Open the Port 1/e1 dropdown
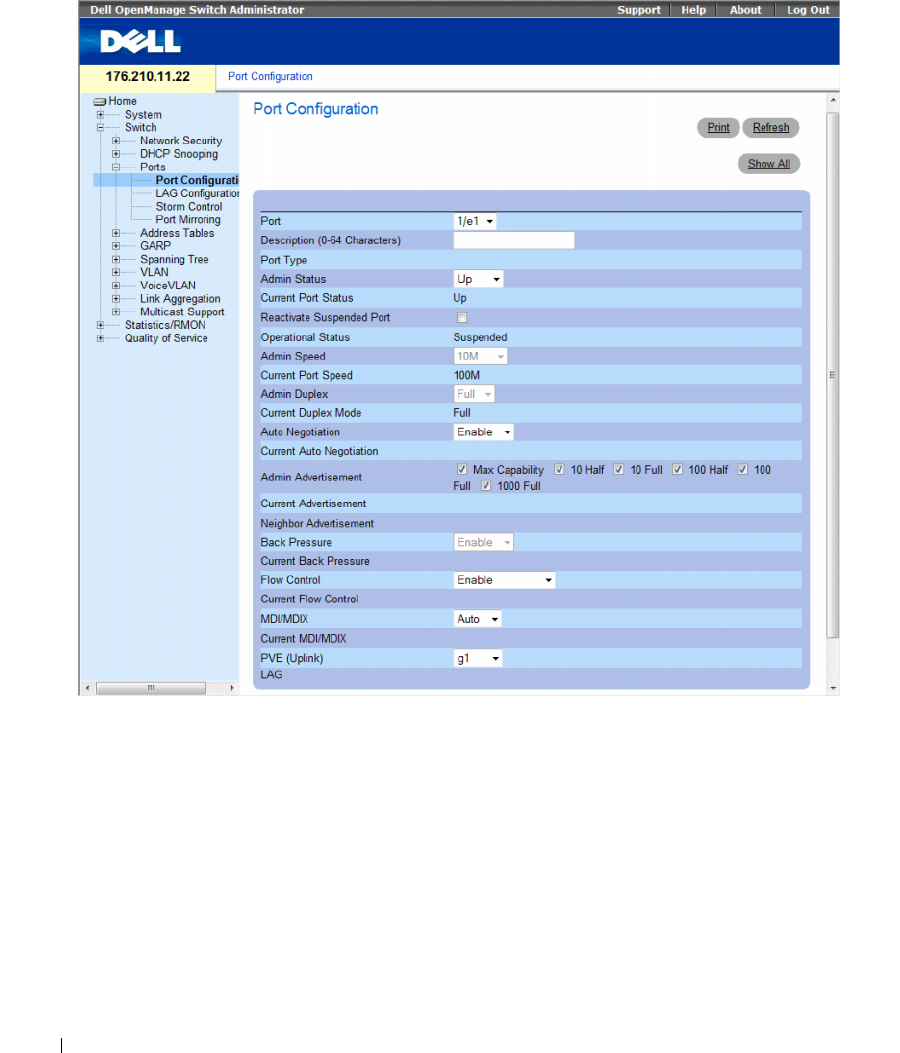The height and width of the screenshot is (1053, 900). click(x=475, y=221)
